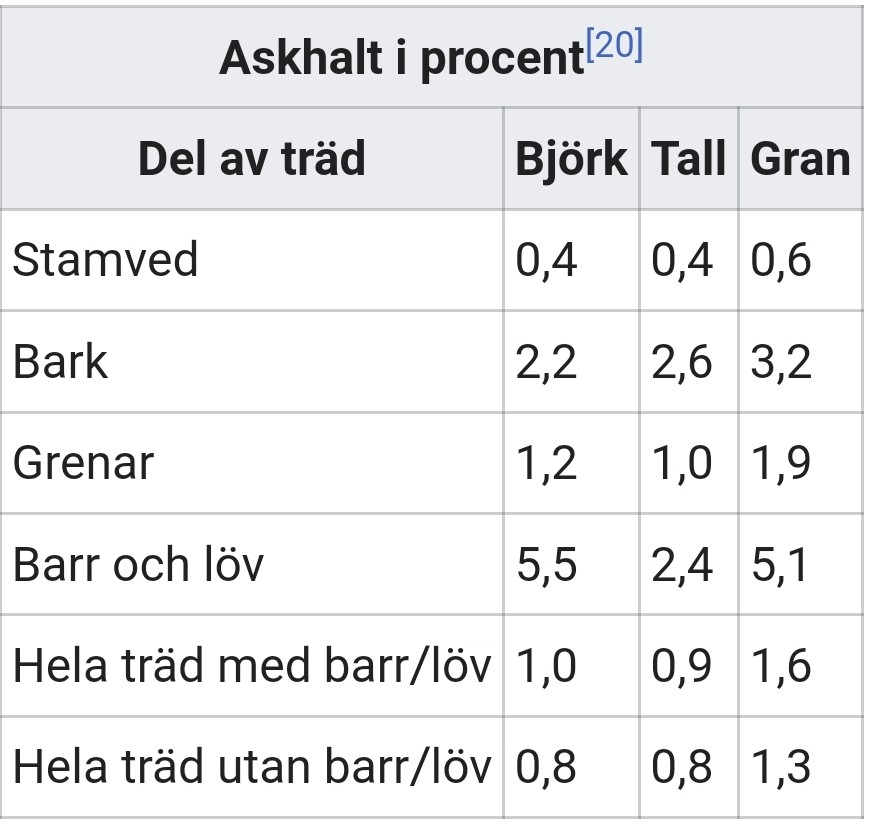The width and height of the screenshot is (872, 822).
Task: Click Björk's Bark value 2,2
Action: [x=547, y=362]
